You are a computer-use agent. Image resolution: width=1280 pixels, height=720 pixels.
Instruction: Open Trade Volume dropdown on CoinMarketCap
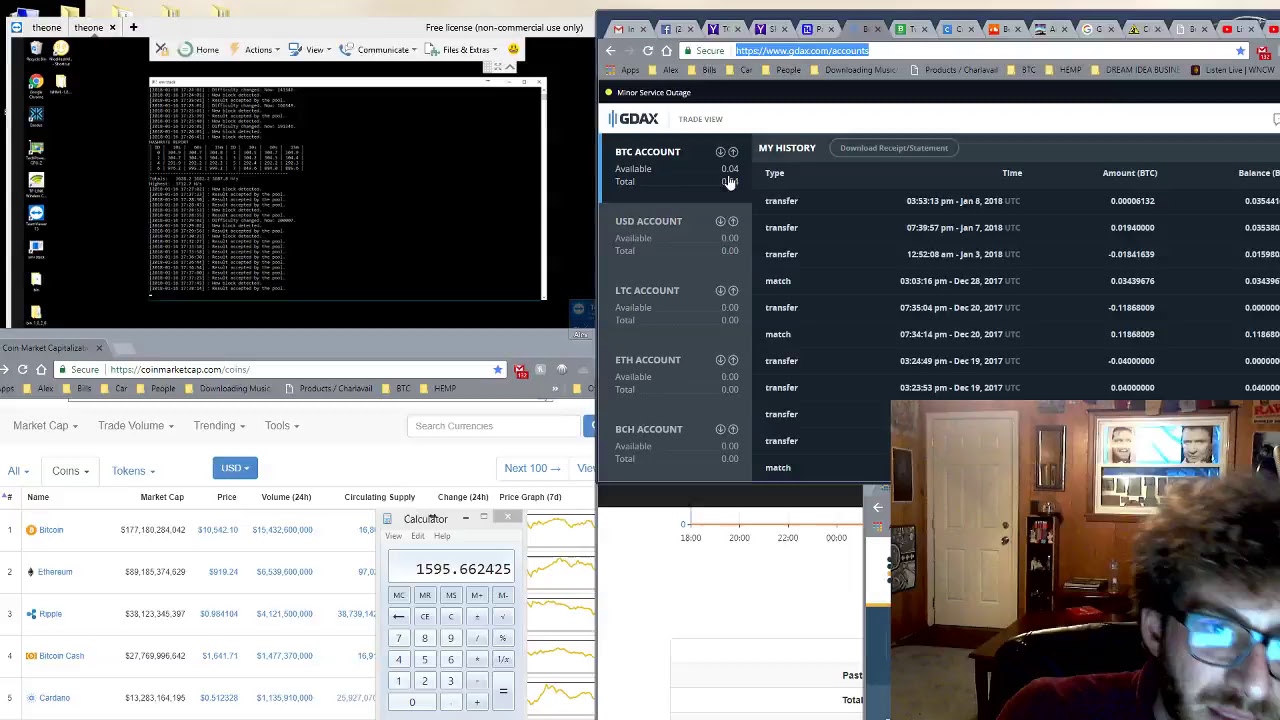click(135, 426)
